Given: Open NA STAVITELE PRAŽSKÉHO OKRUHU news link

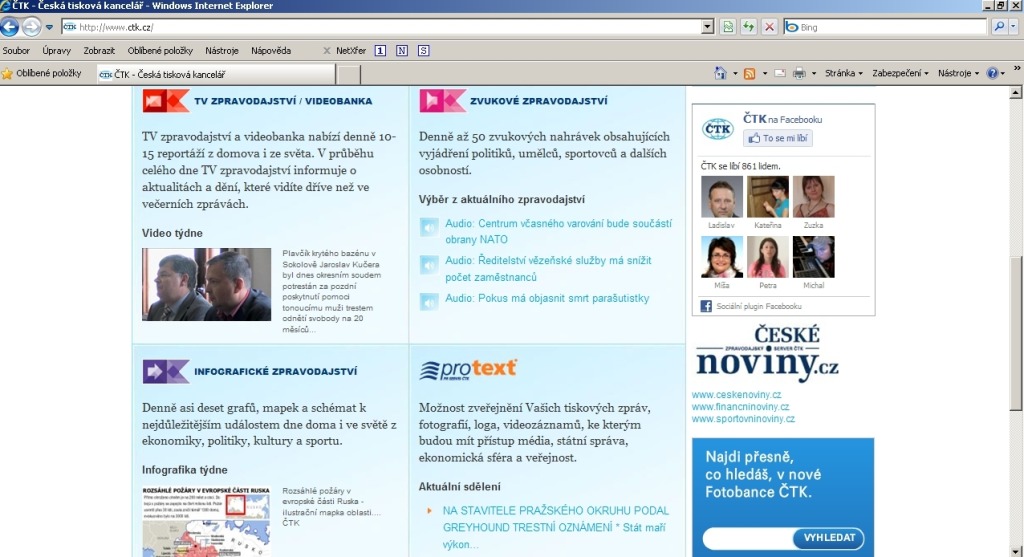Looking at the screenshot, I should 556,527.
